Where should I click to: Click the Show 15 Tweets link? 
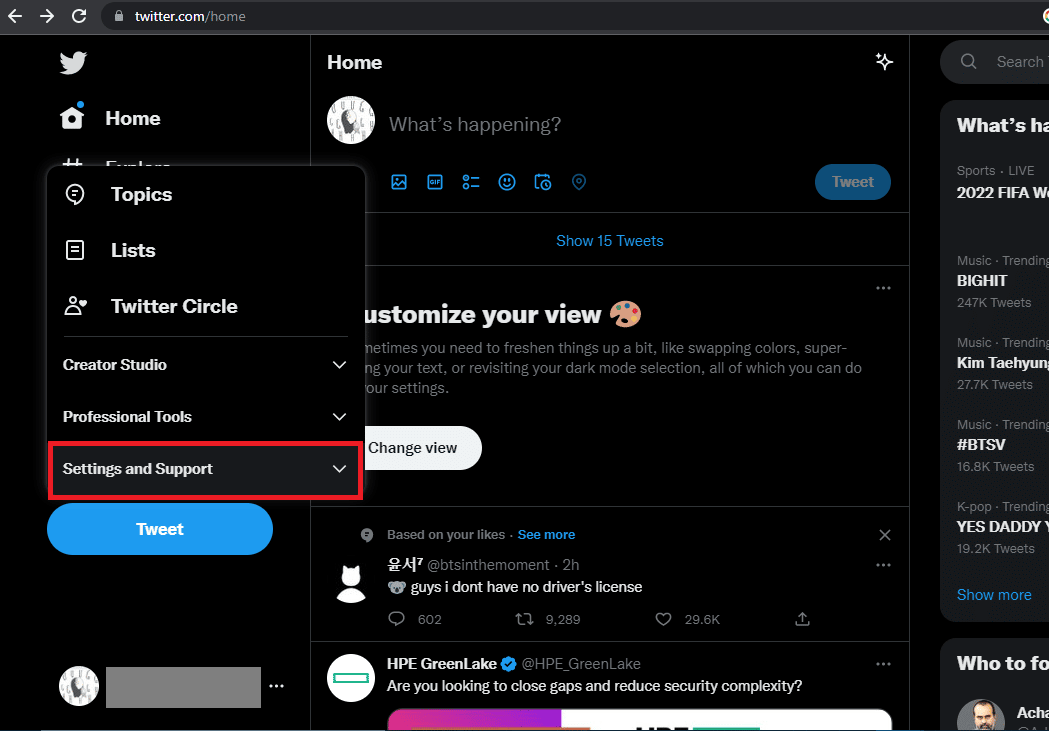pyautogui.click(x=609, y=241)
